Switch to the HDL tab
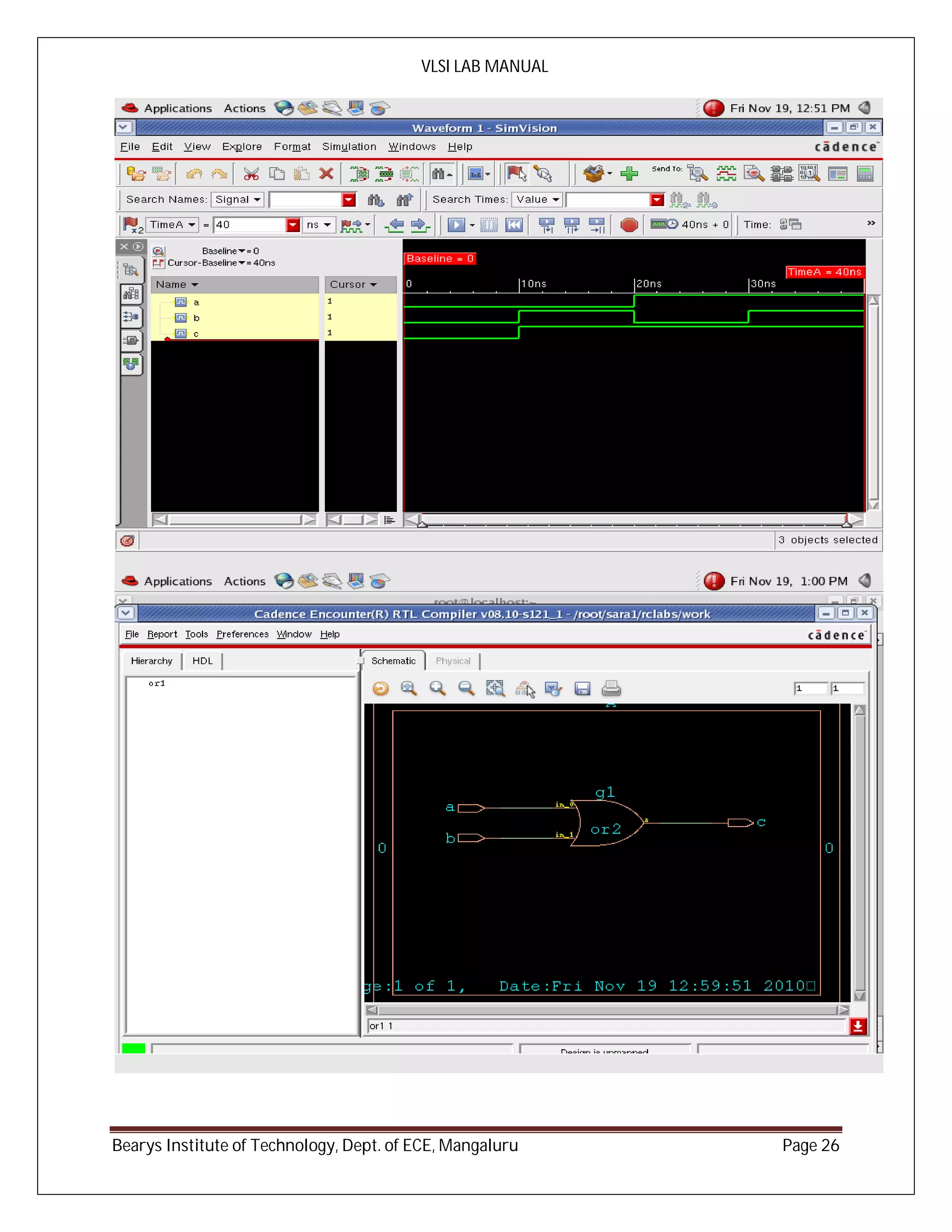The height and width of the screenshot is (1232, 952). pyautogui.click(x=202, y=661)
